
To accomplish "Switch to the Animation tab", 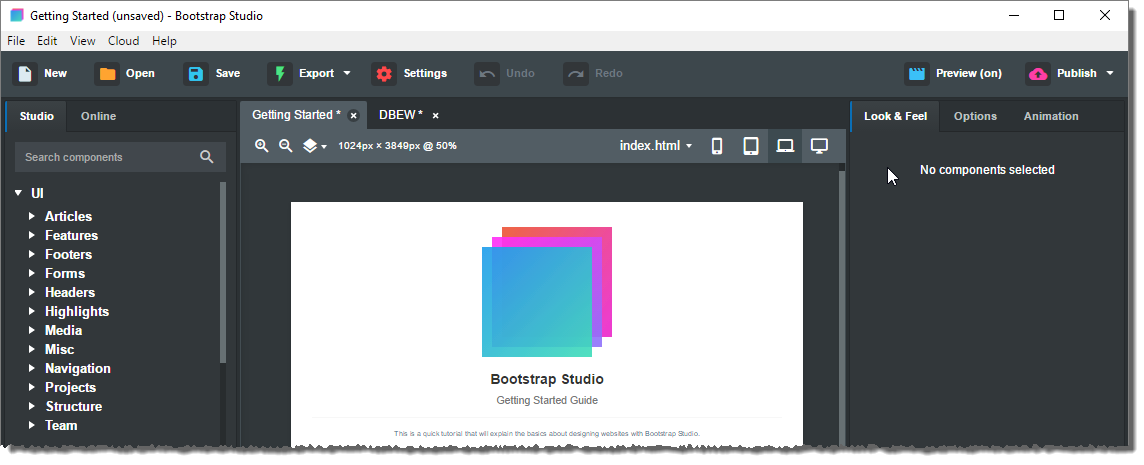I will tap(1051, 116).
